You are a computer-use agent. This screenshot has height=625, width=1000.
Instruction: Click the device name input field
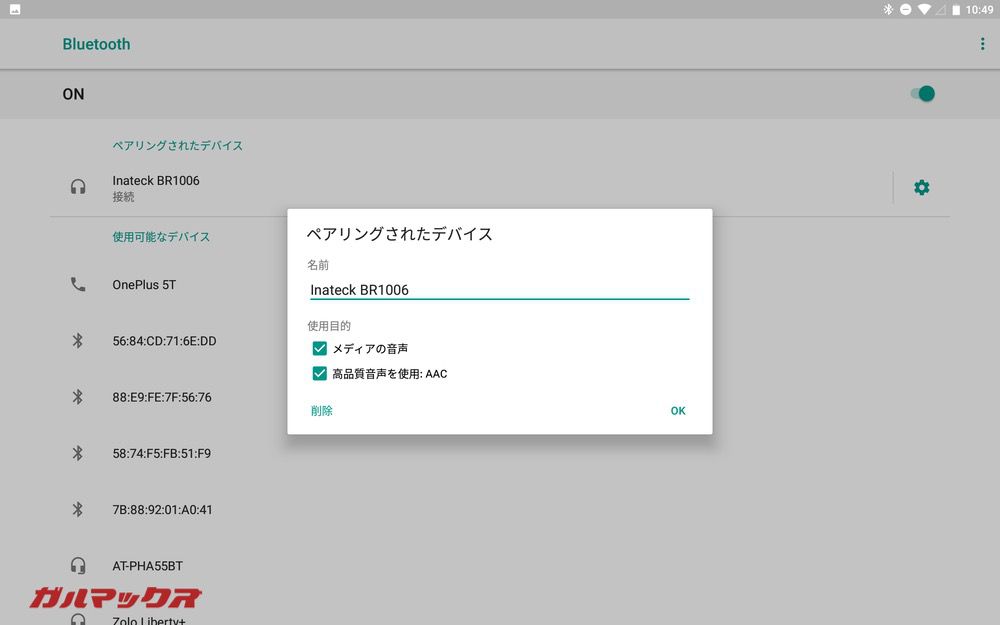pos(497,290)
